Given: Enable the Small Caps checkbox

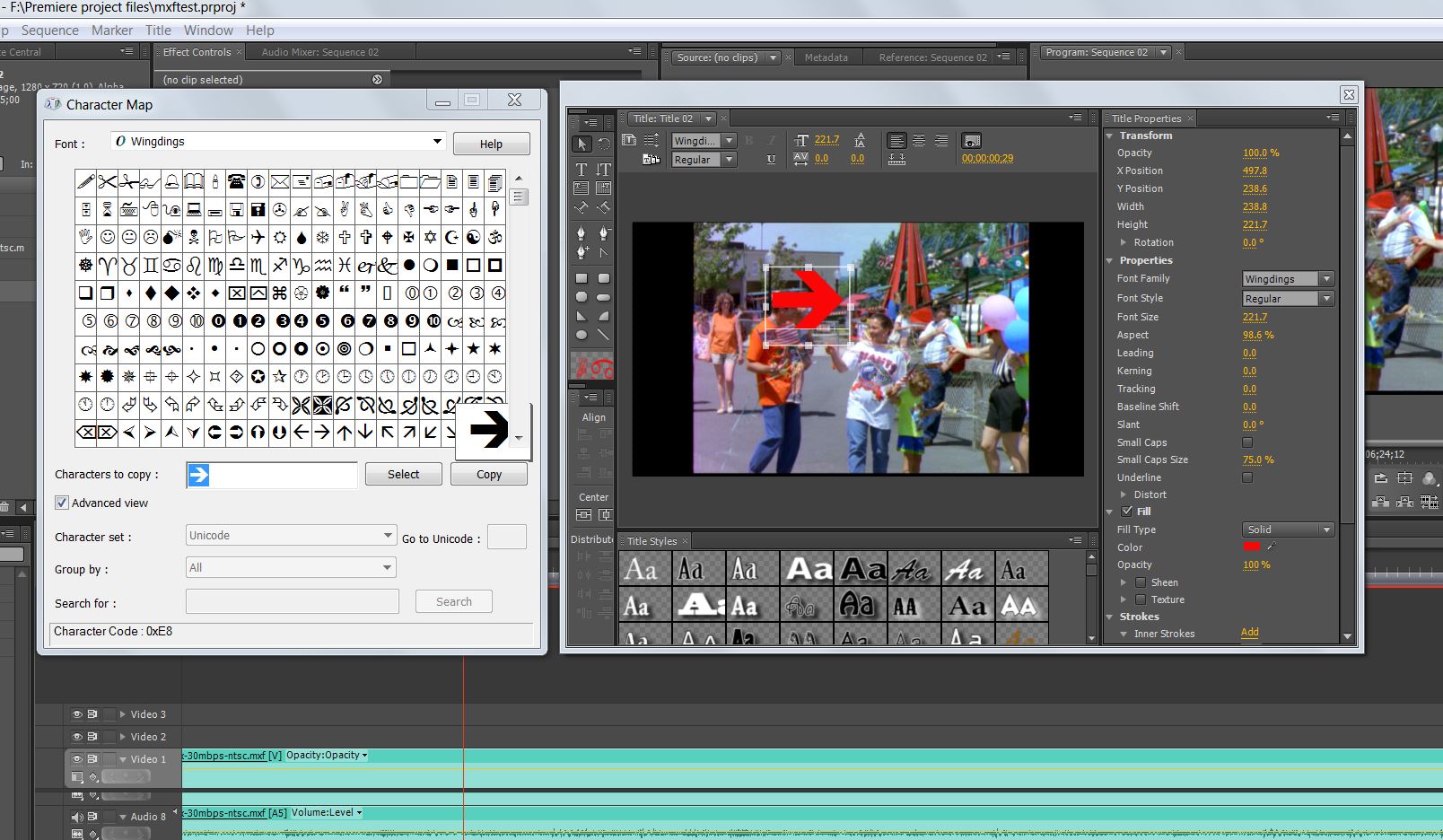Looking at the screenshot, I should pos(1247,442).
